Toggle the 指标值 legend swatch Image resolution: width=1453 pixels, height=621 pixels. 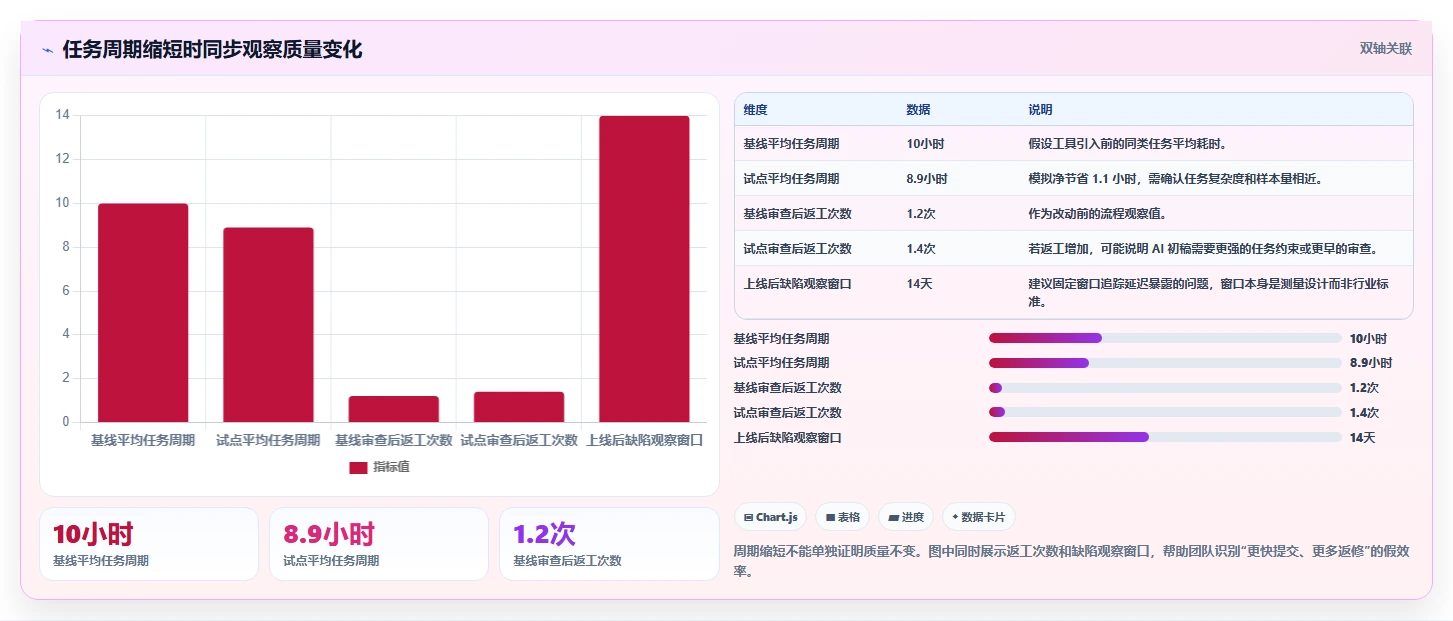pyautogui.click(x=358, y=467)
